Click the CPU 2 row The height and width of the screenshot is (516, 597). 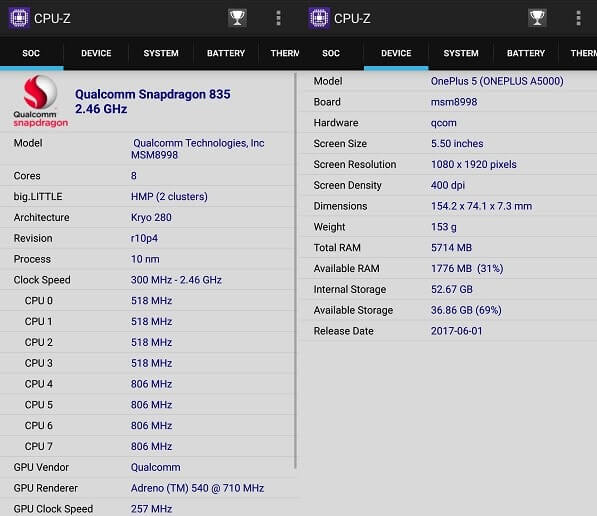pyautogui.click(x=147, y=342)
